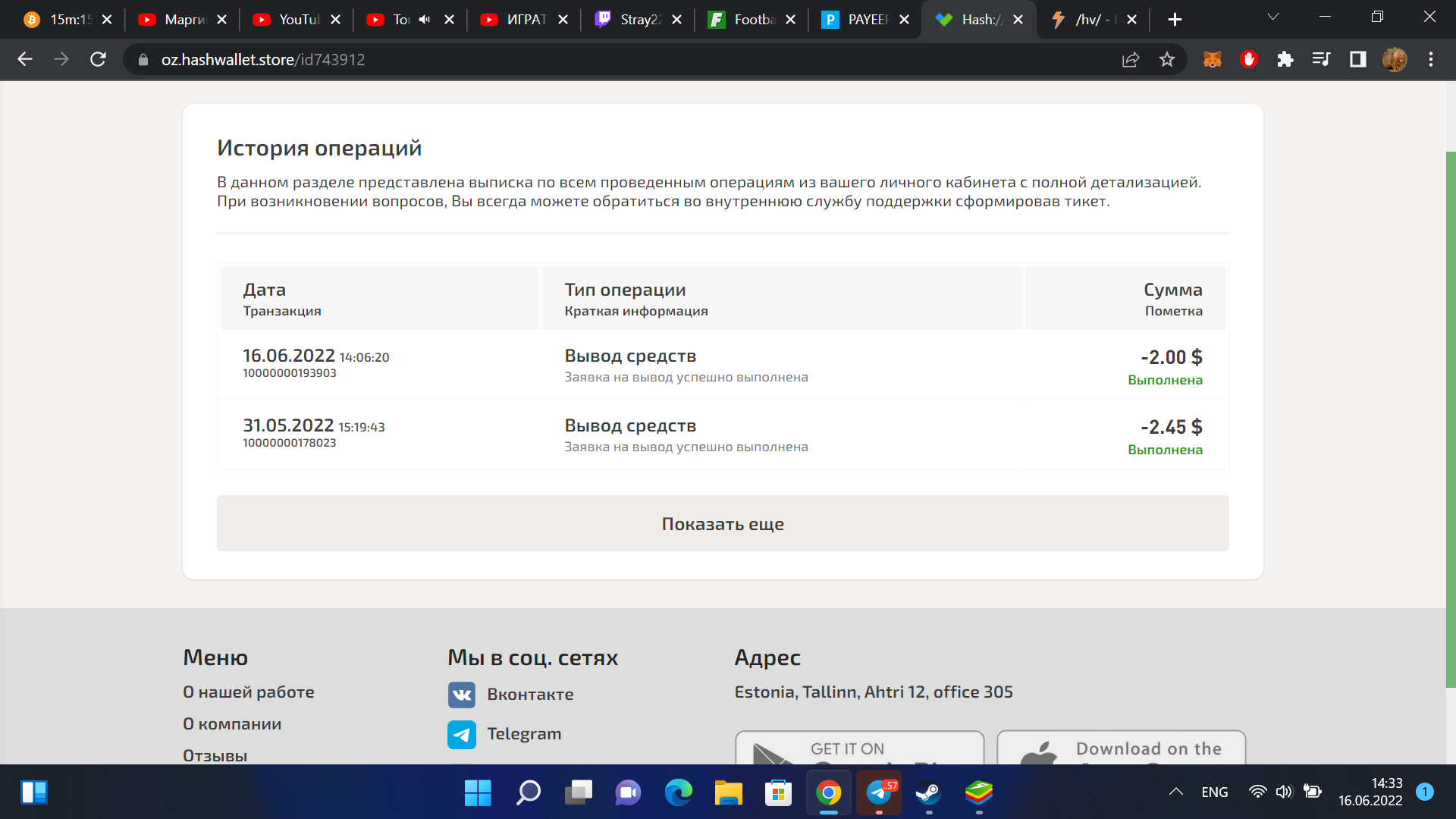Mute the playing YouTube tab via speaker icon
Image resolution: width=1456 pixels, height=819 pixels.
(x=425, y=20)
